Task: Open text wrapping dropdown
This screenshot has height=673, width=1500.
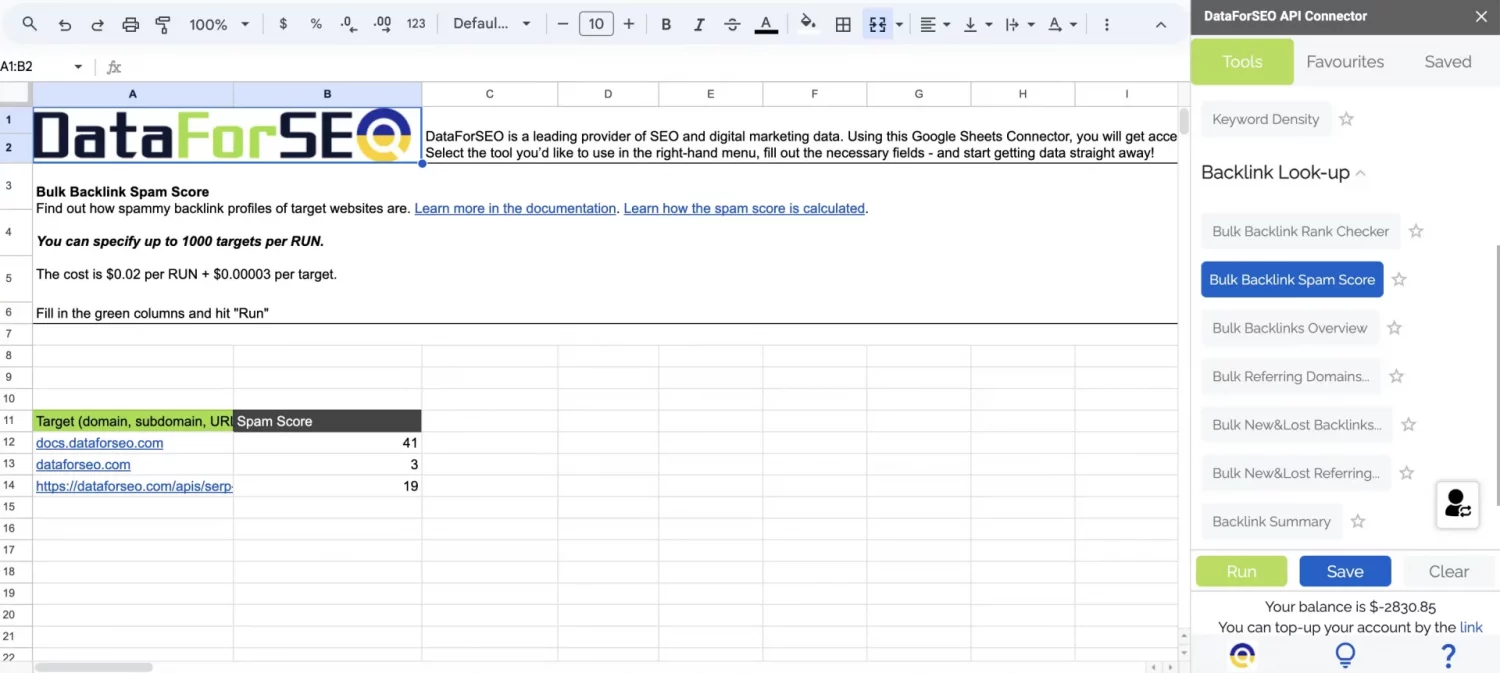Action: (1020, 24)
